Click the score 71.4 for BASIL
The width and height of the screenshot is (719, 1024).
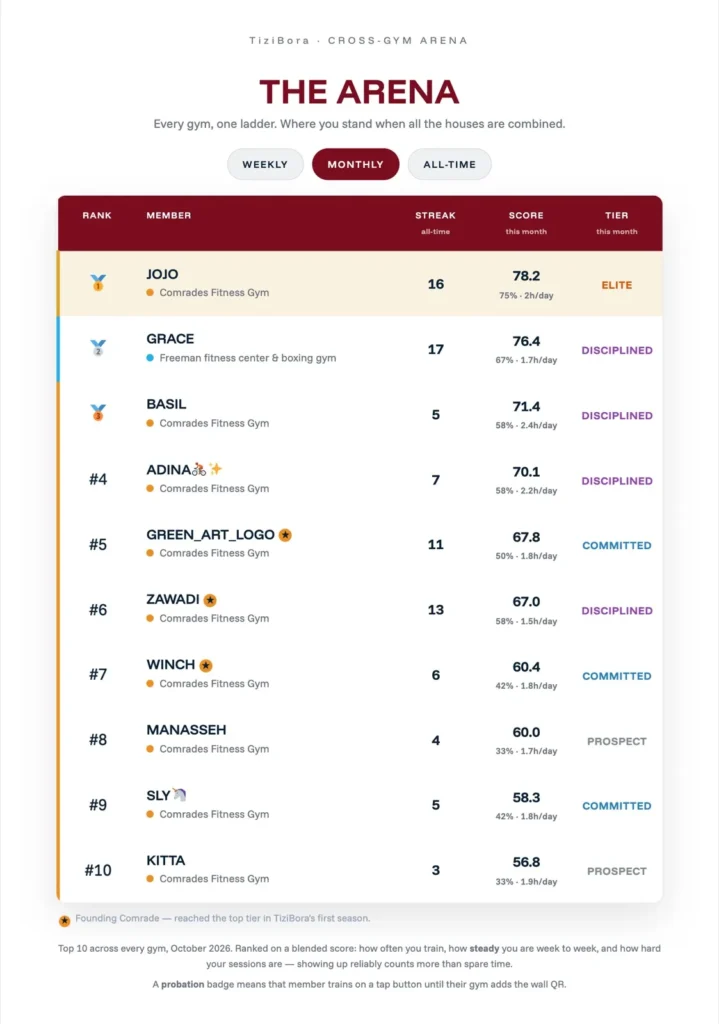pos(526,407)
